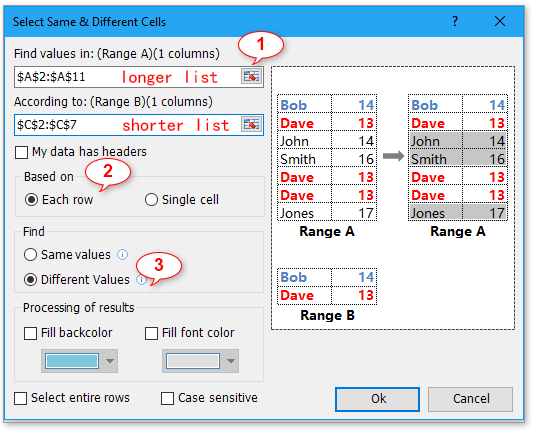533x432 pixels.
Task: Click the blue backcolor swatch
Action: [72, 361]
